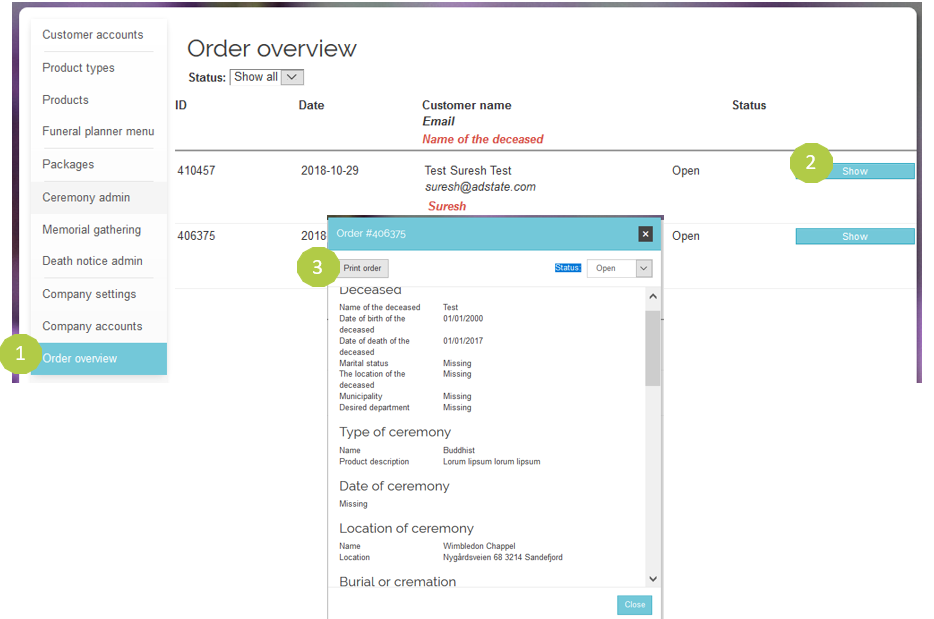Viewport: 934px width, 619px height.
Task: Click the scroll up arrow in order dialog
Action: point(652,297)
